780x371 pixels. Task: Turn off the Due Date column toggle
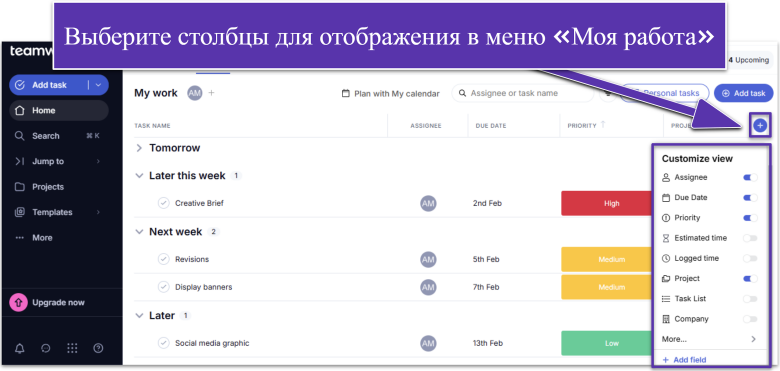point(750,198)
